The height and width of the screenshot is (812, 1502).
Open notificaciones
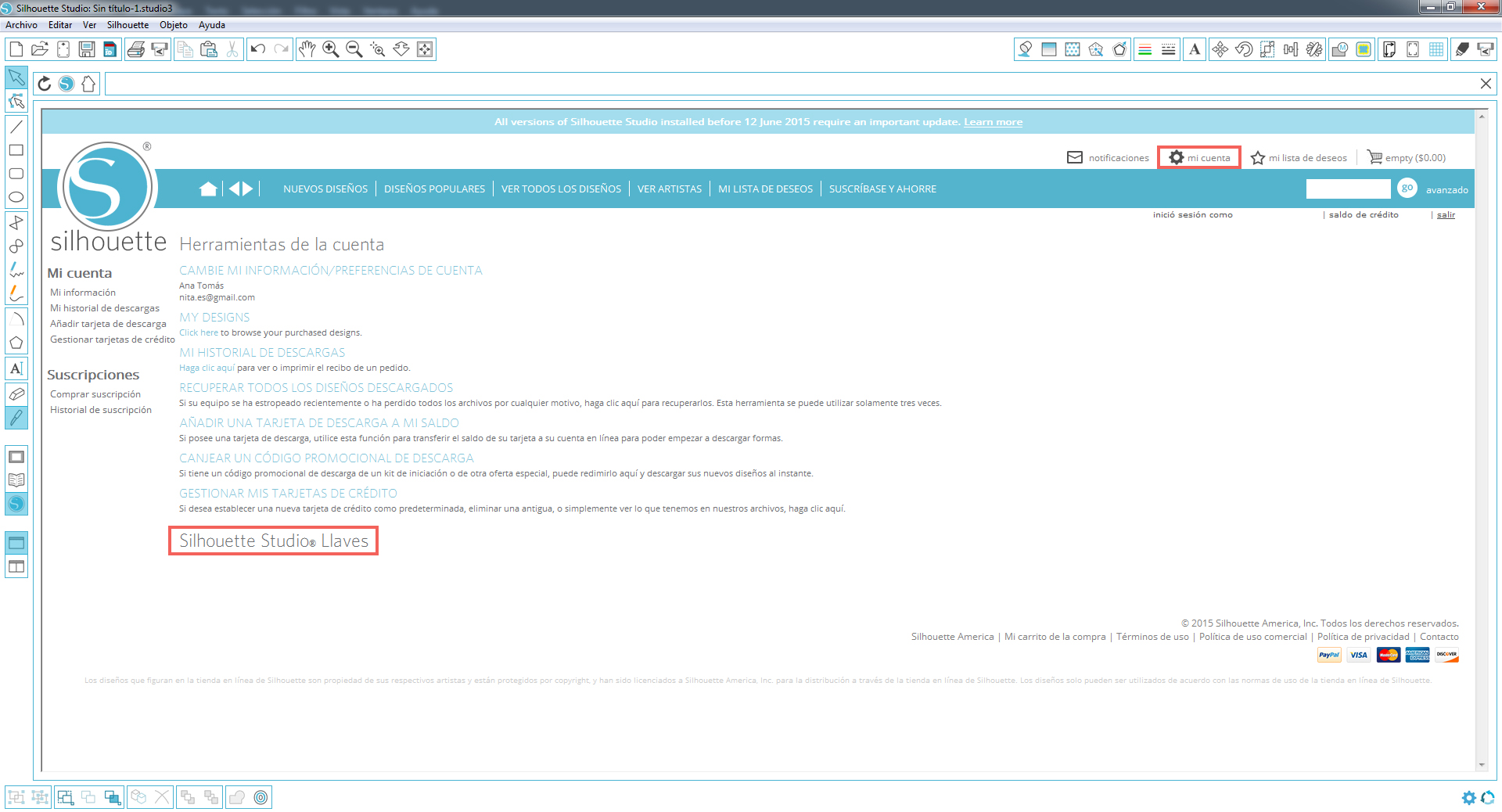click(1108, 158)
